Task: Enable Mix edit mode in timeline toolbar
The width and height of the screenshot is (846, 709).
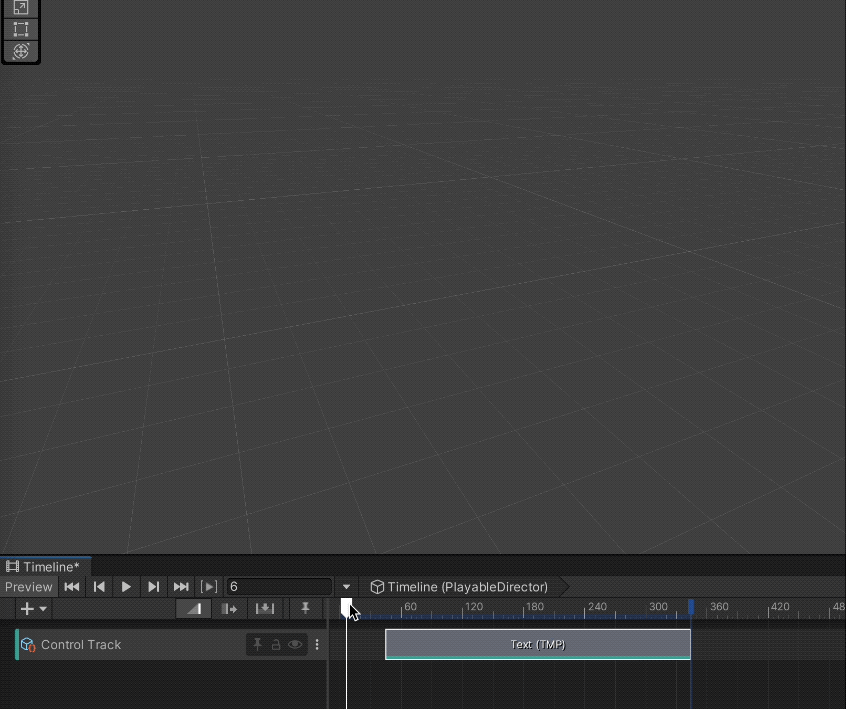Action: tap(194, 608)
